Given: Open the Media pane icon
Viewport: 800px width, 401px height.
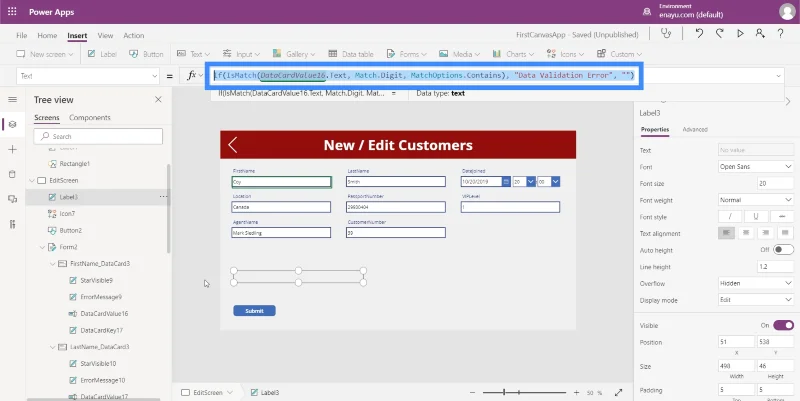Looking at the screenshot, I should pos(12,199).
